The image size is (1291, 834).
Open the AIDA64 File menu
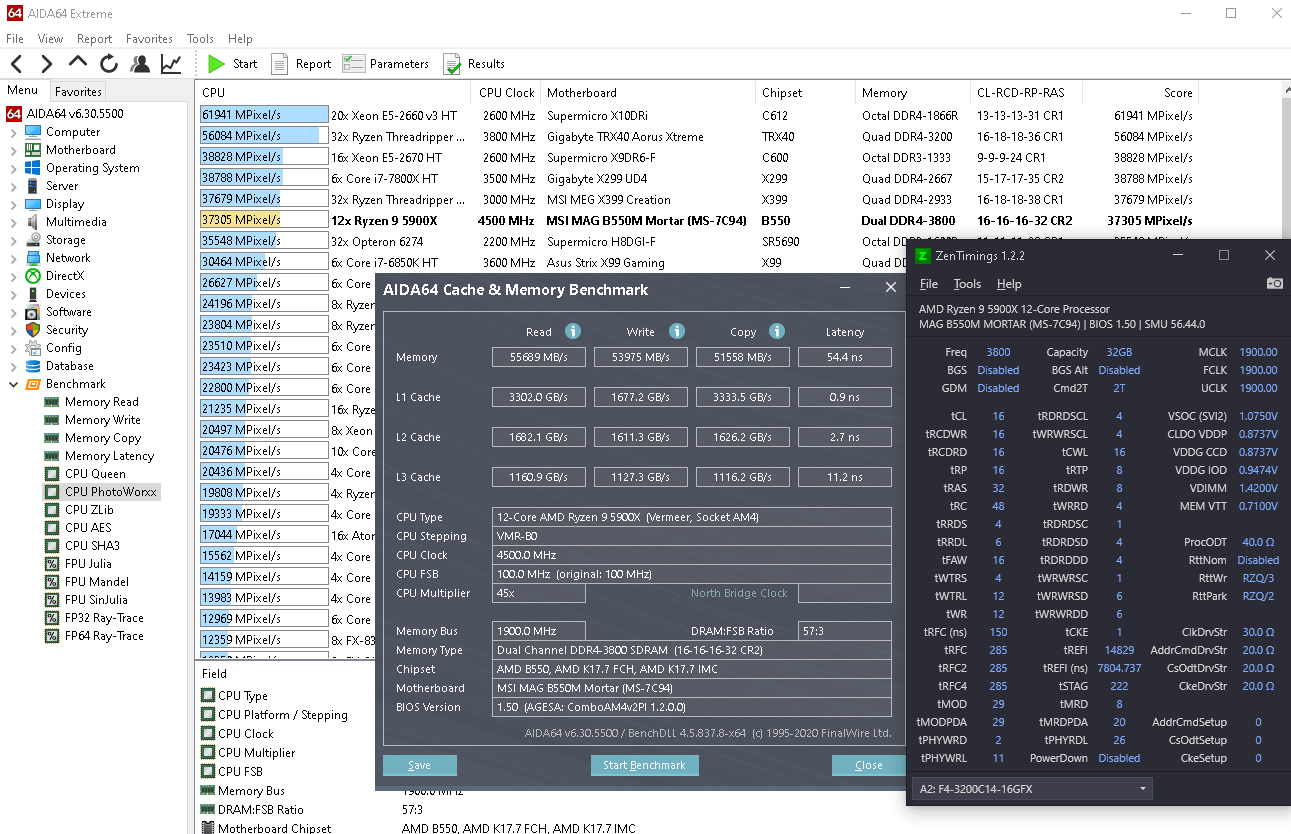tap(15, 39)
